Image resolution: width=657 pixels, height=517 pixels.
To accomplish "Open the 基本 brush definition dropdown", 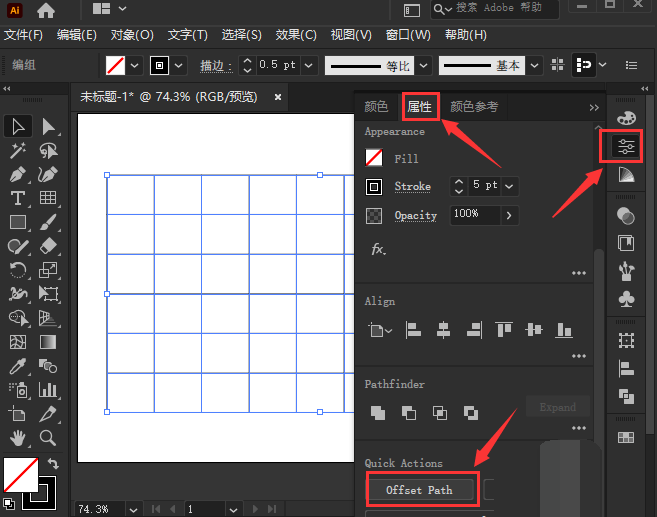I will (x=534, y=65).
